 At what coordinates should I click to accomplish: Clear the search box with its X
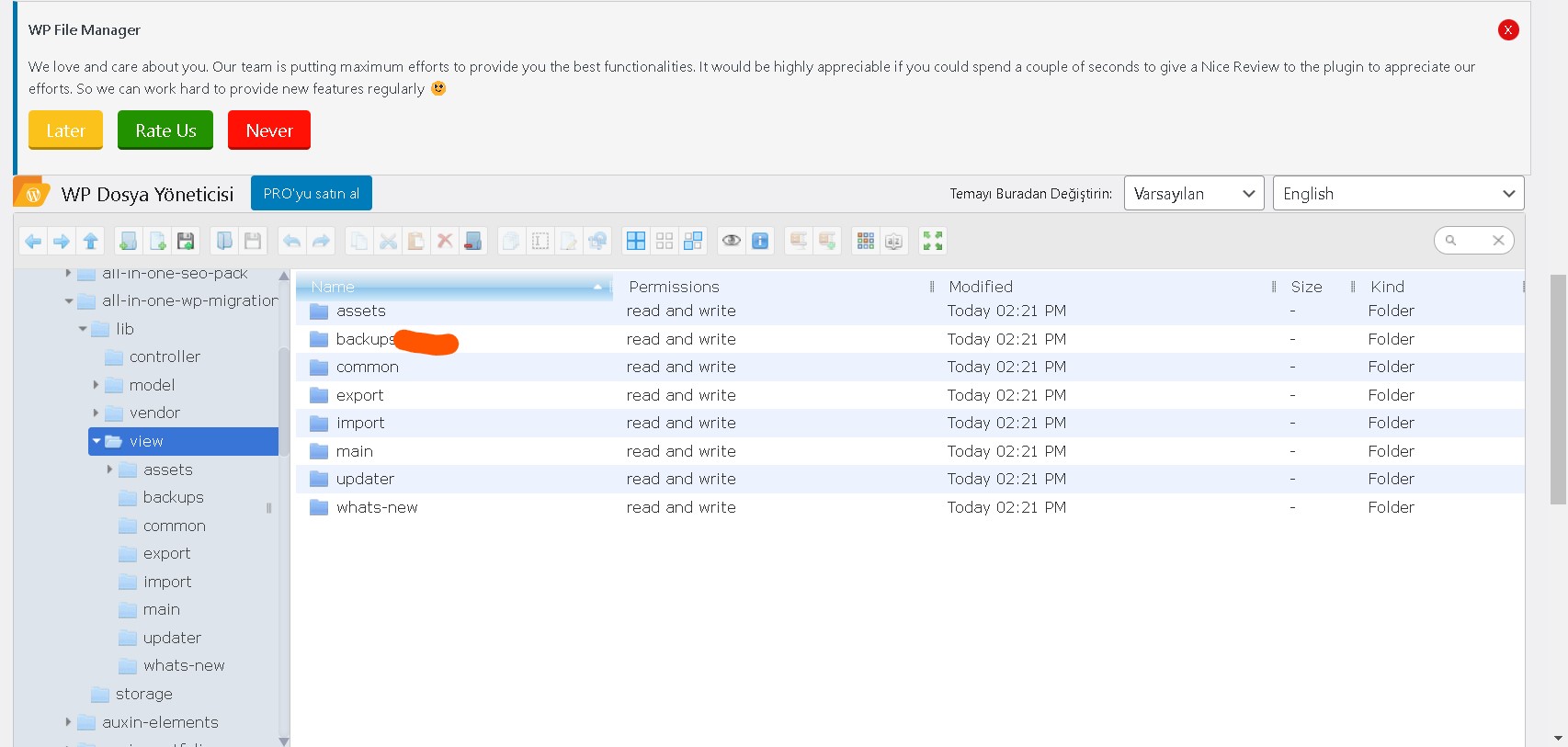[x=1498, y=241]
